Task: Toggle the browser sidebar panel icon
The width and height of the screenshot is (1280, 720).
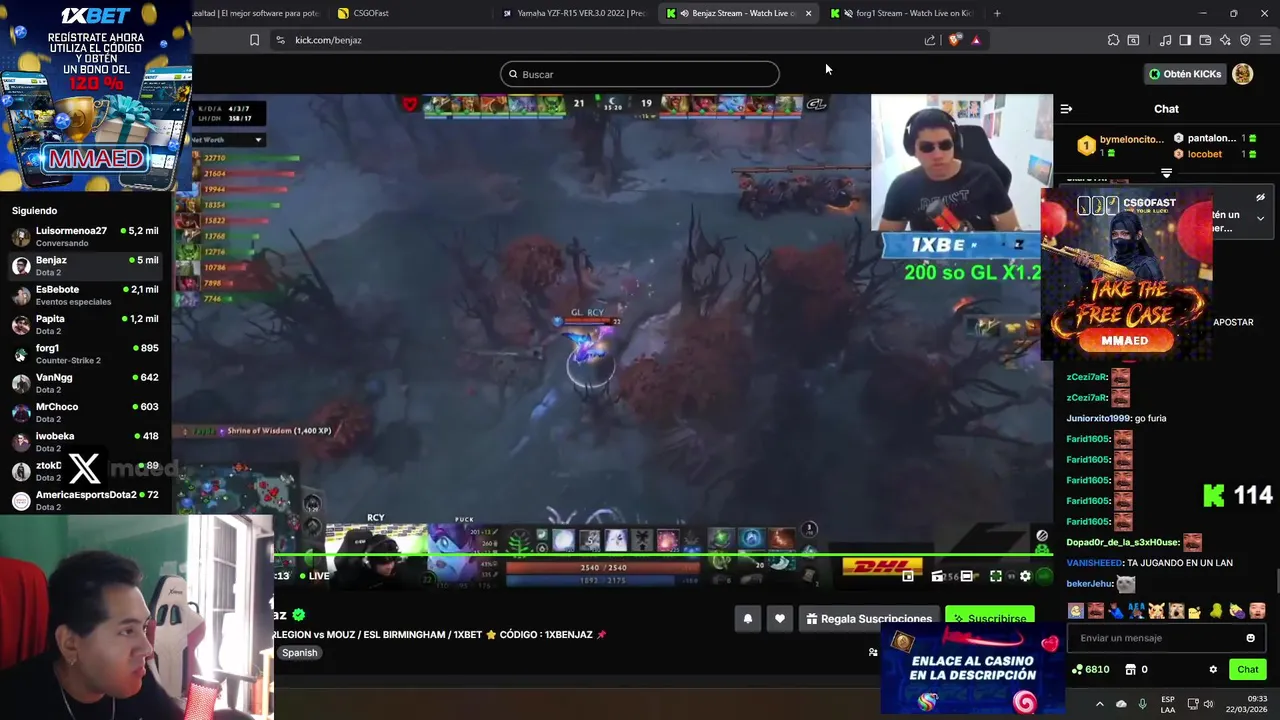Action: pyautogui.click(x=1185, y=40)
